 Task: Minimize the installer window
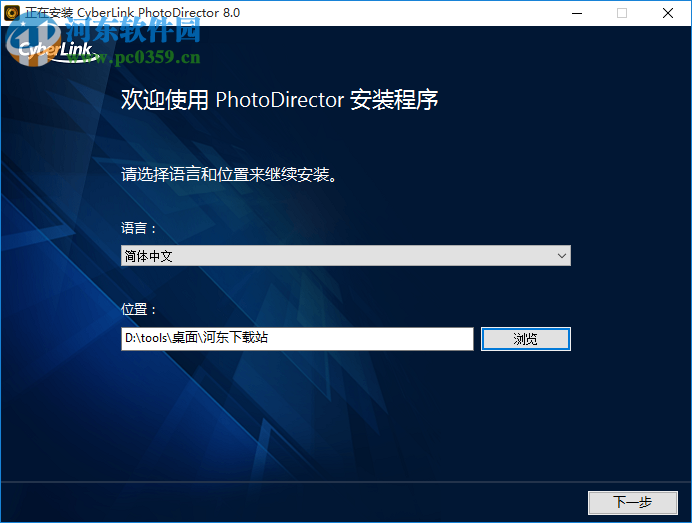pos(577,13)
